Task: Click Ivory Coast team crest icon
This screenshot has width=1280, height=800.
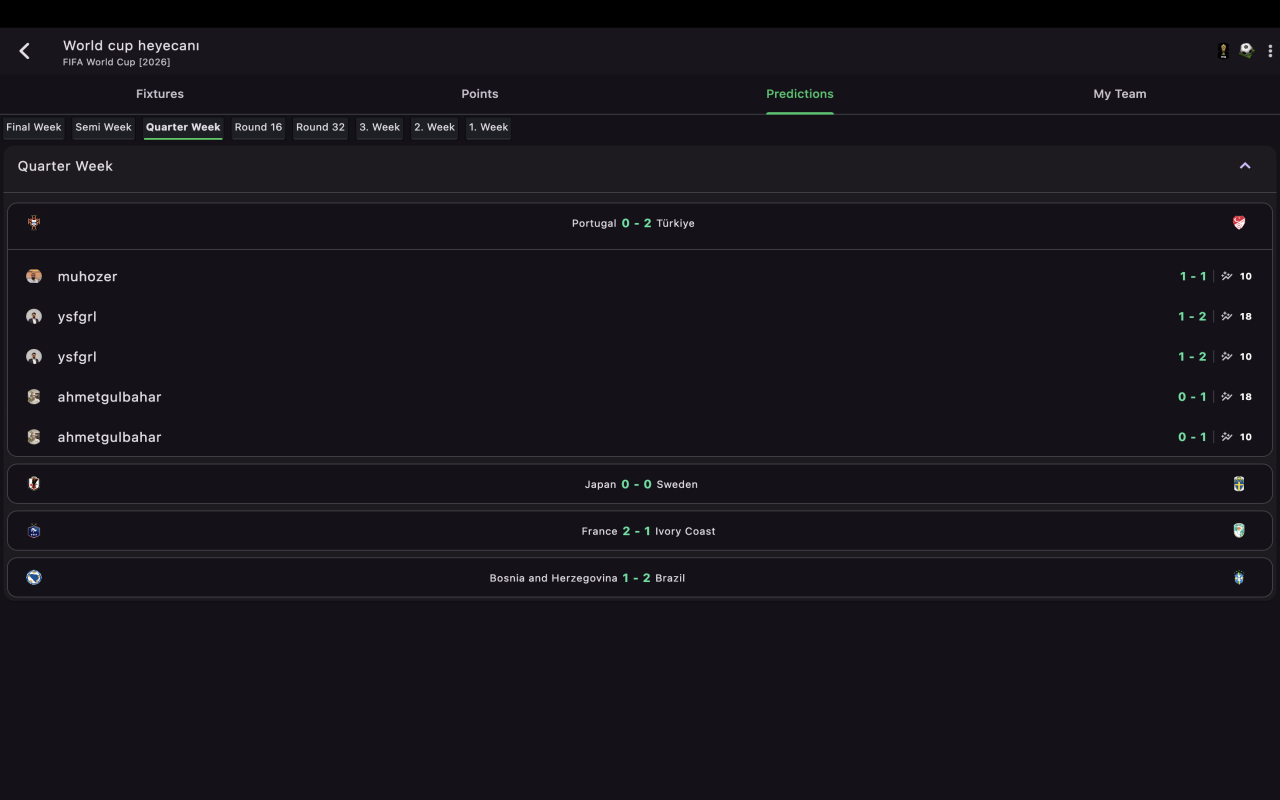Action: (1239, 531)
